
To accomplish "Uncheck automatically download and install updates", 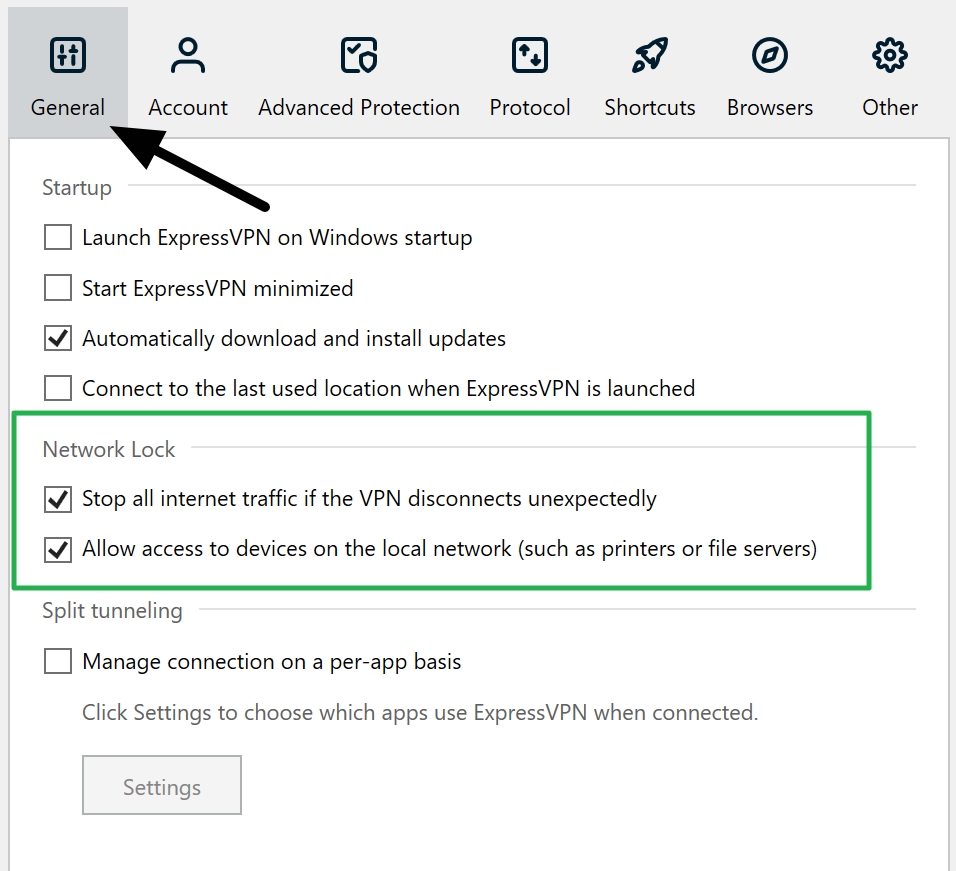I will 57,338.
